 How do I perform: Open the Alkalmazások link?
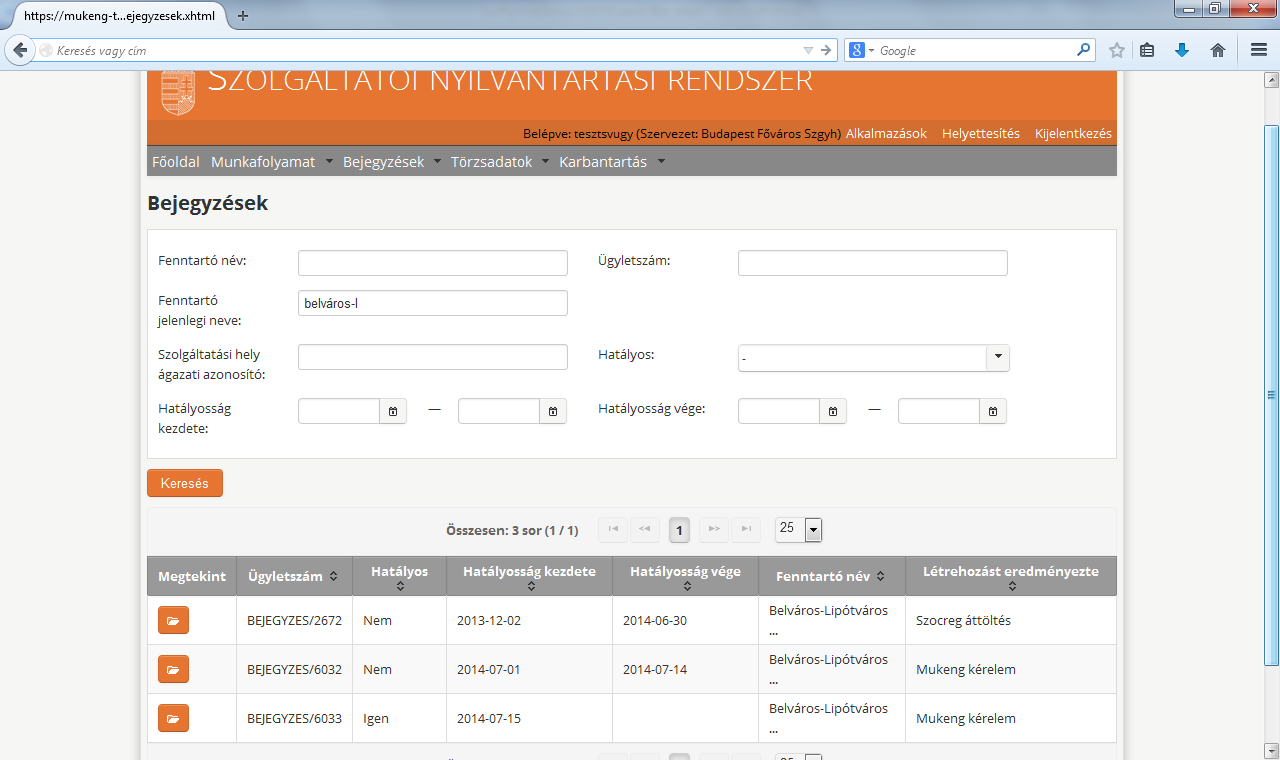click(886, 133)
